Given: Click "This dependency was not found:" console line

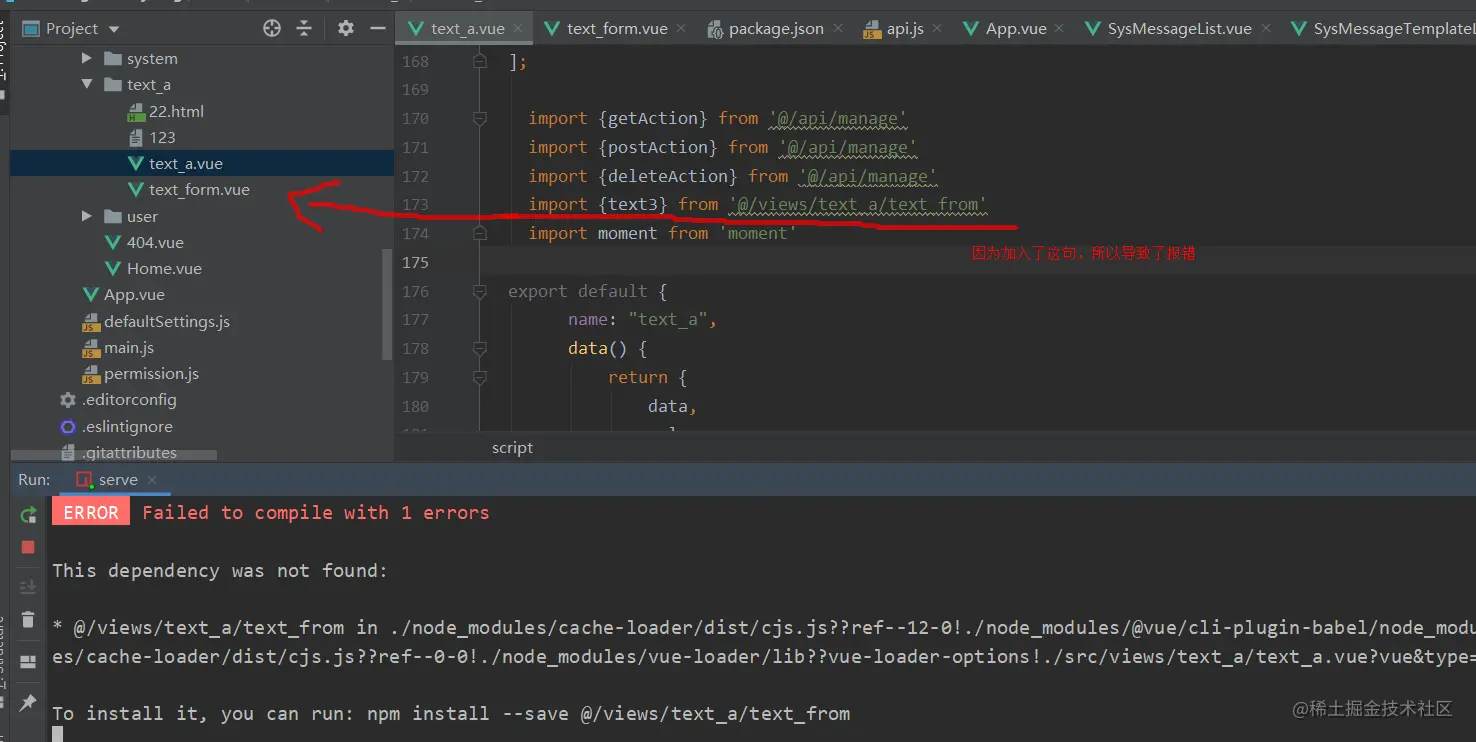Looking at the screenshot, I should [x=219, y=570].
